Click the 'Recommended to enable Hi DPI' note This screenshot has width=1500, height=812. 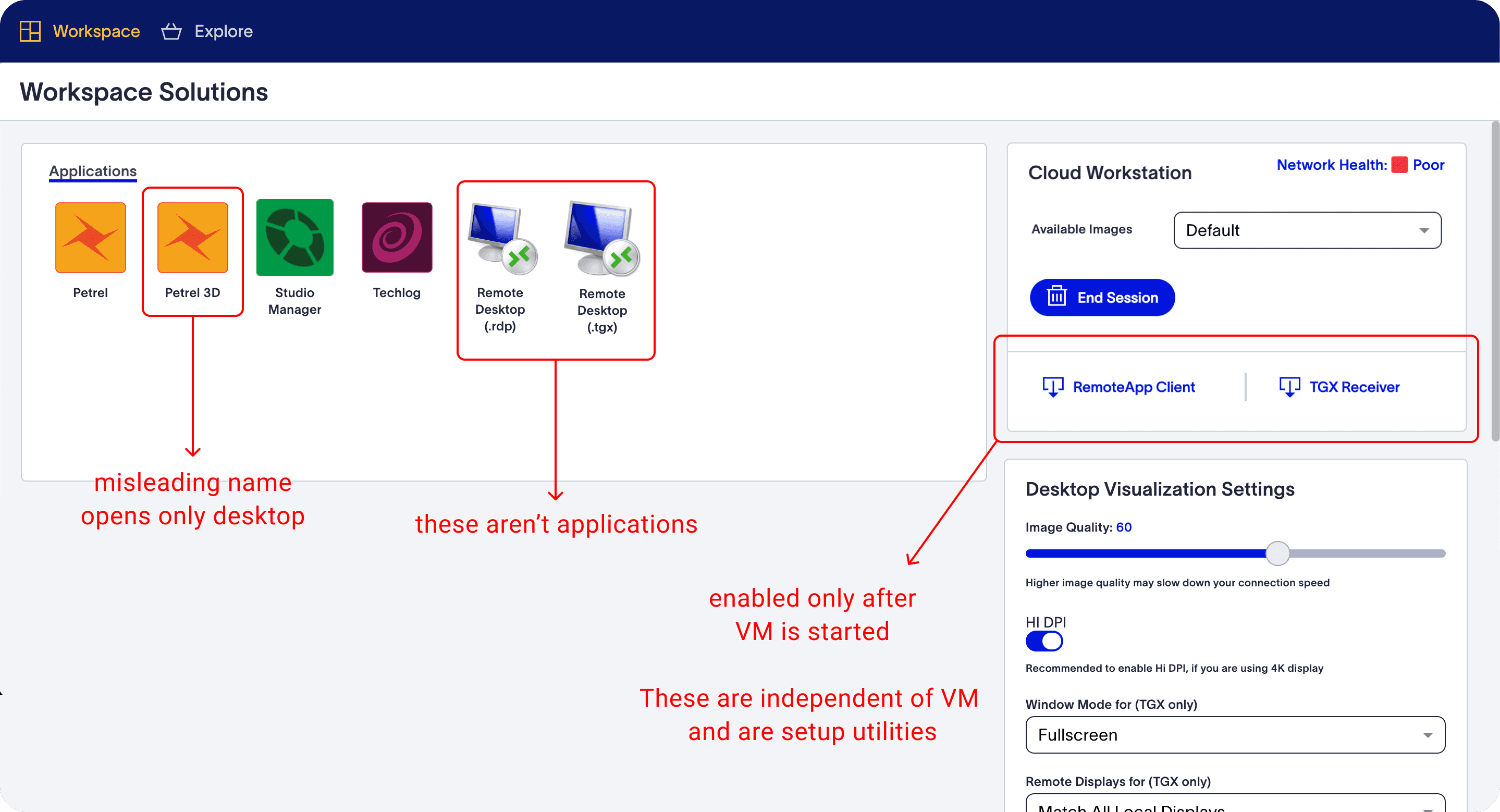1174,668
